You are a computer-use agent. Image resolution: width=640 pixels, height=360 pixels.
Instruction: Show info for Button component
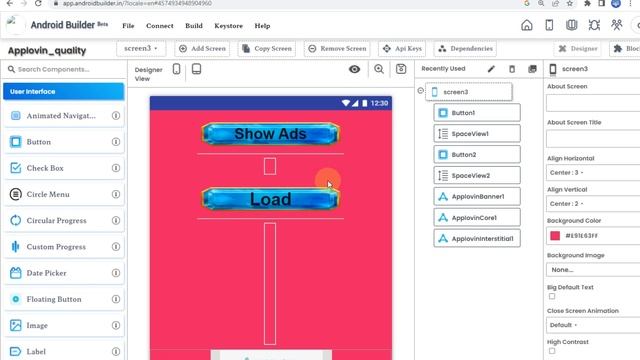pos(116,142)
